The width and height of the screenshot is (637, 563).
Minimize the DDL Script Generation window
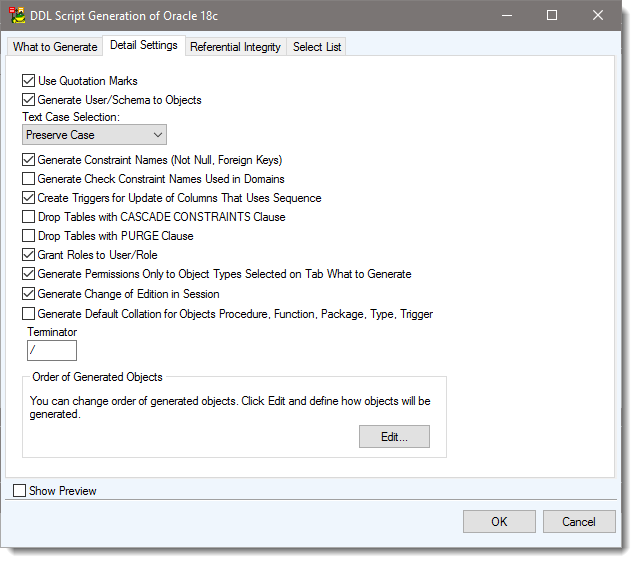pos(507,15)
